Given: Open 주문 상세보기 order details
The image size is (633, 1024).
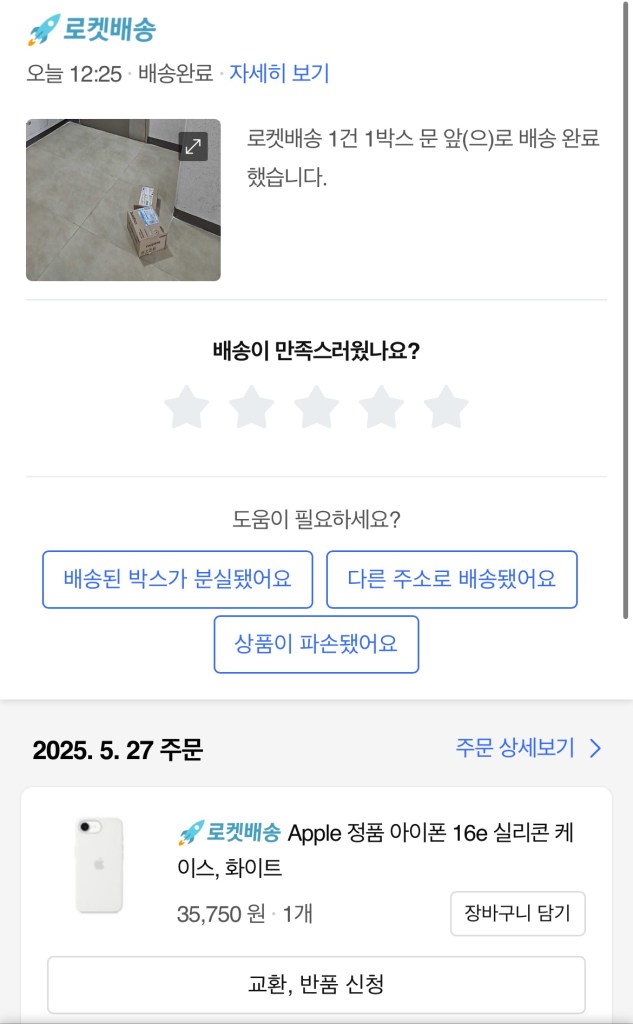Looking at the screenshot, I should tap(515, 748).
